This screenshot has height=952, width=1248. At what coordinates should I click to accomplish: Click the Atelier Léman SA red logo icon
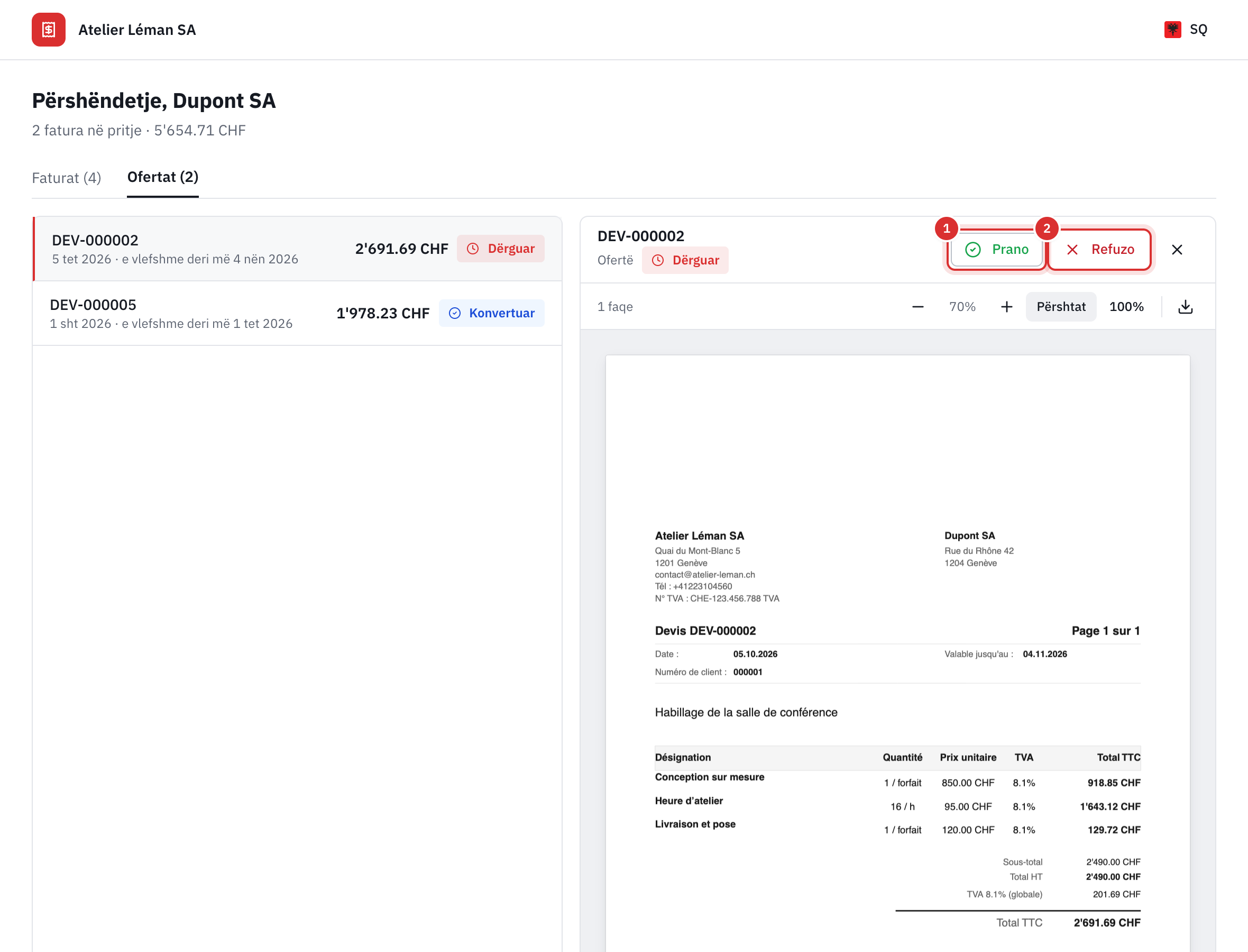[49, 30]
